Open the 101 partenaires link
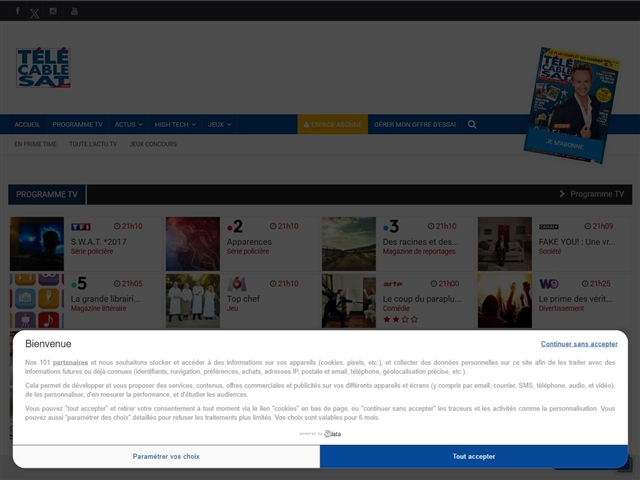Image resolution: width=640 pixels, height=480 pixels. click(70, 362)
